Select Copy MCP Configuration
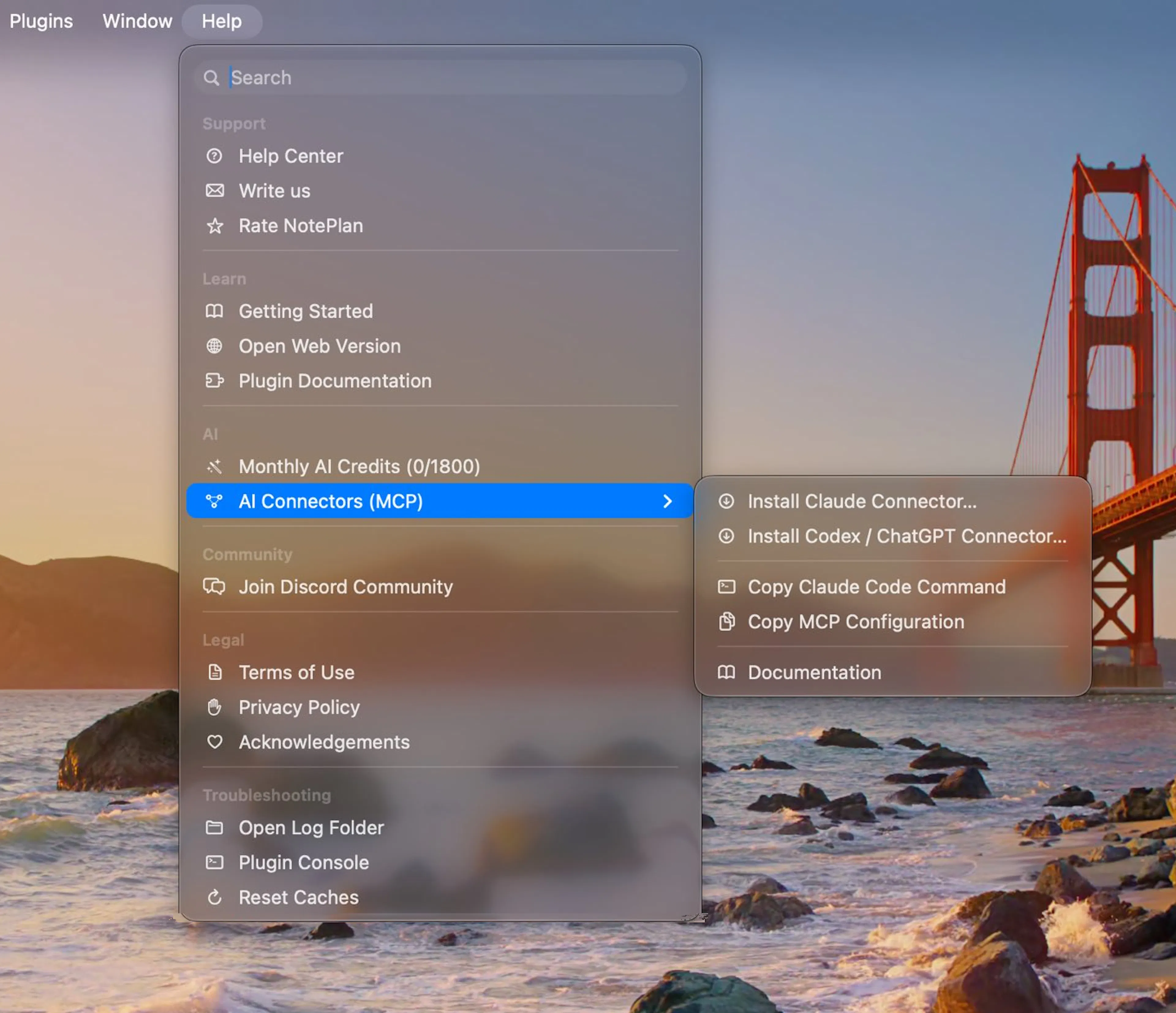 (893, 621)
